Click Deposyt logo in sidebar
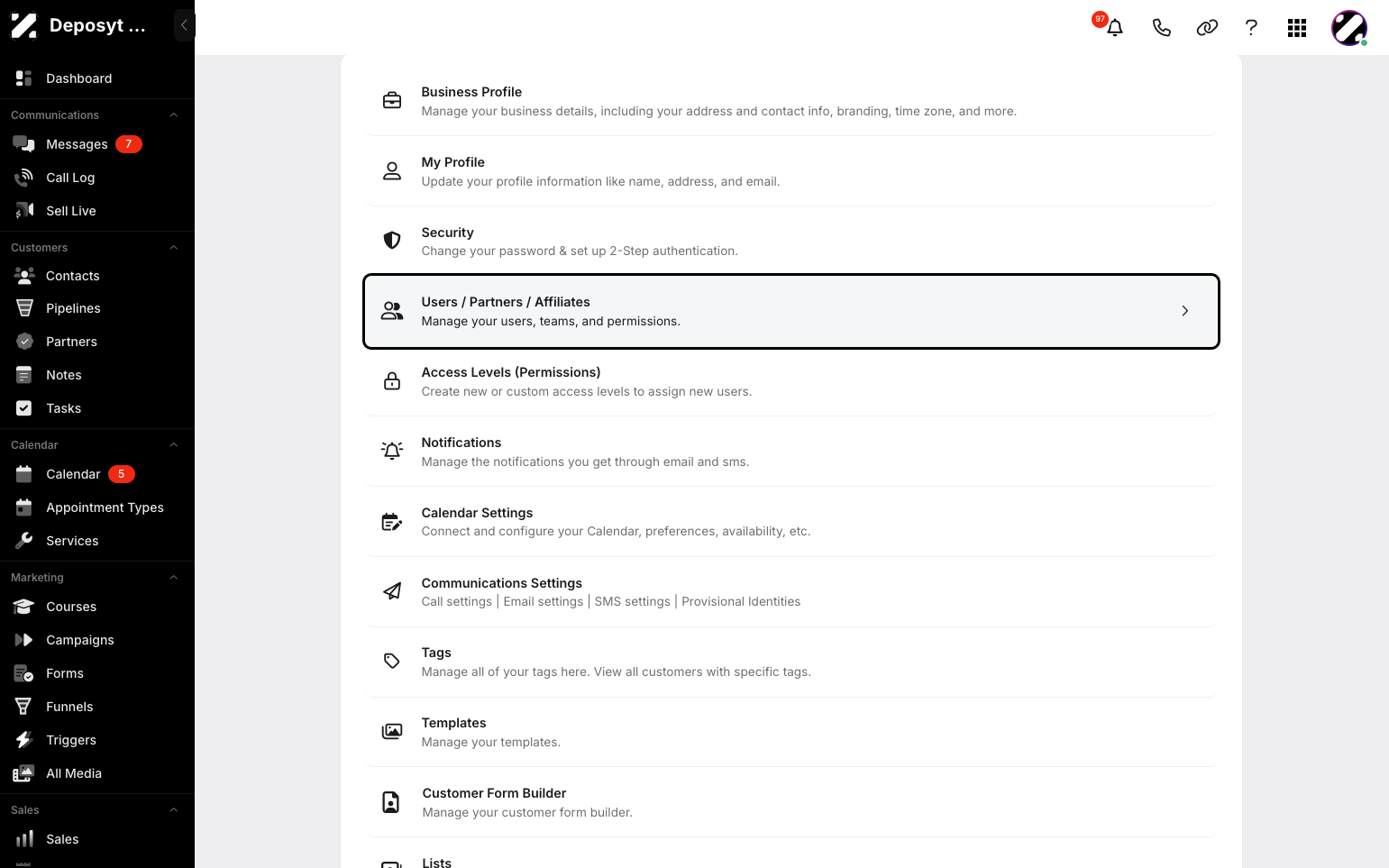 pyautogui.click(x=24, y=25)
